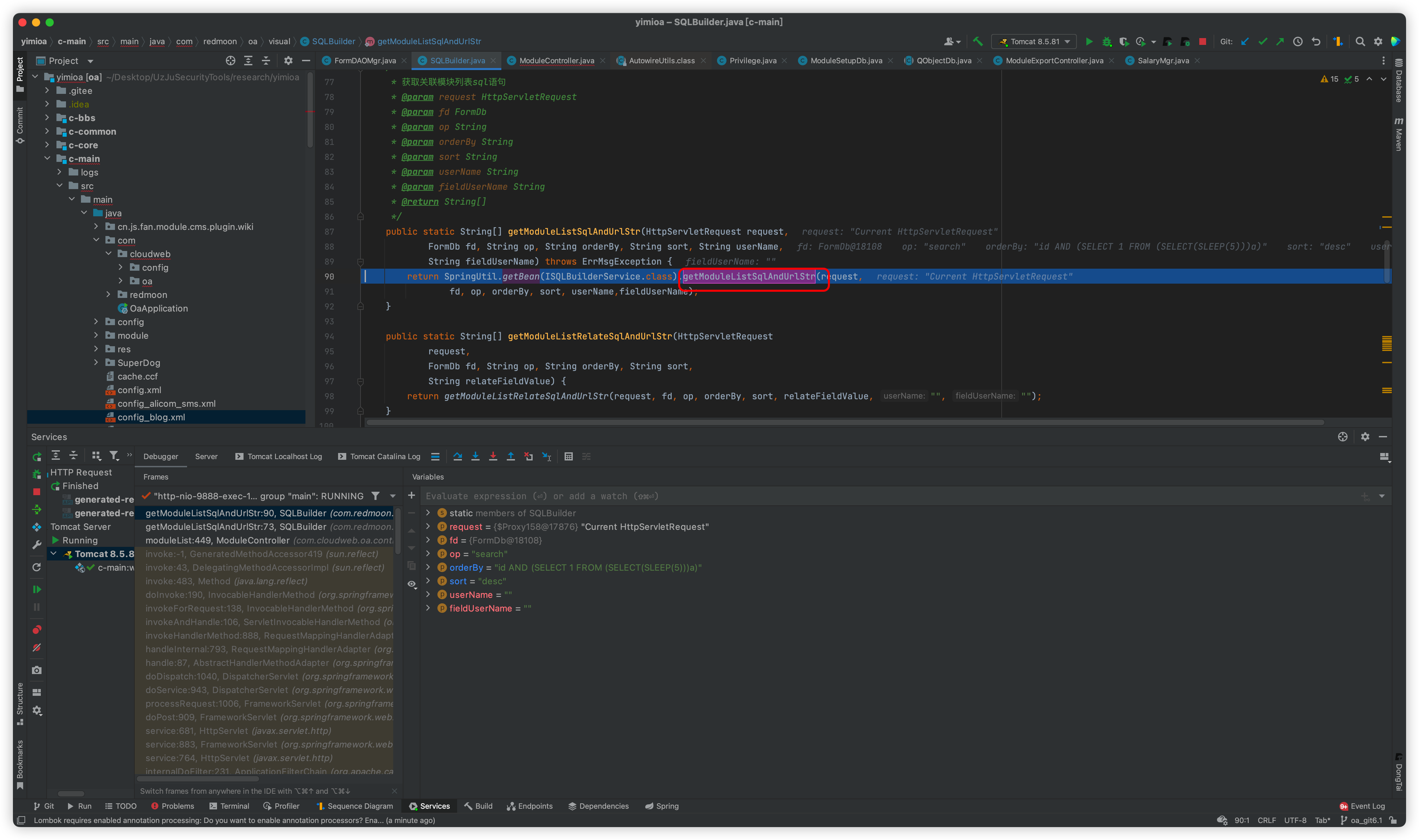Image resolution: width=1419 pixels, height=840 pixels.
Task: Click the View Breakpoints red circles icon
Action: pyautogui.click(x=37, y=629)
